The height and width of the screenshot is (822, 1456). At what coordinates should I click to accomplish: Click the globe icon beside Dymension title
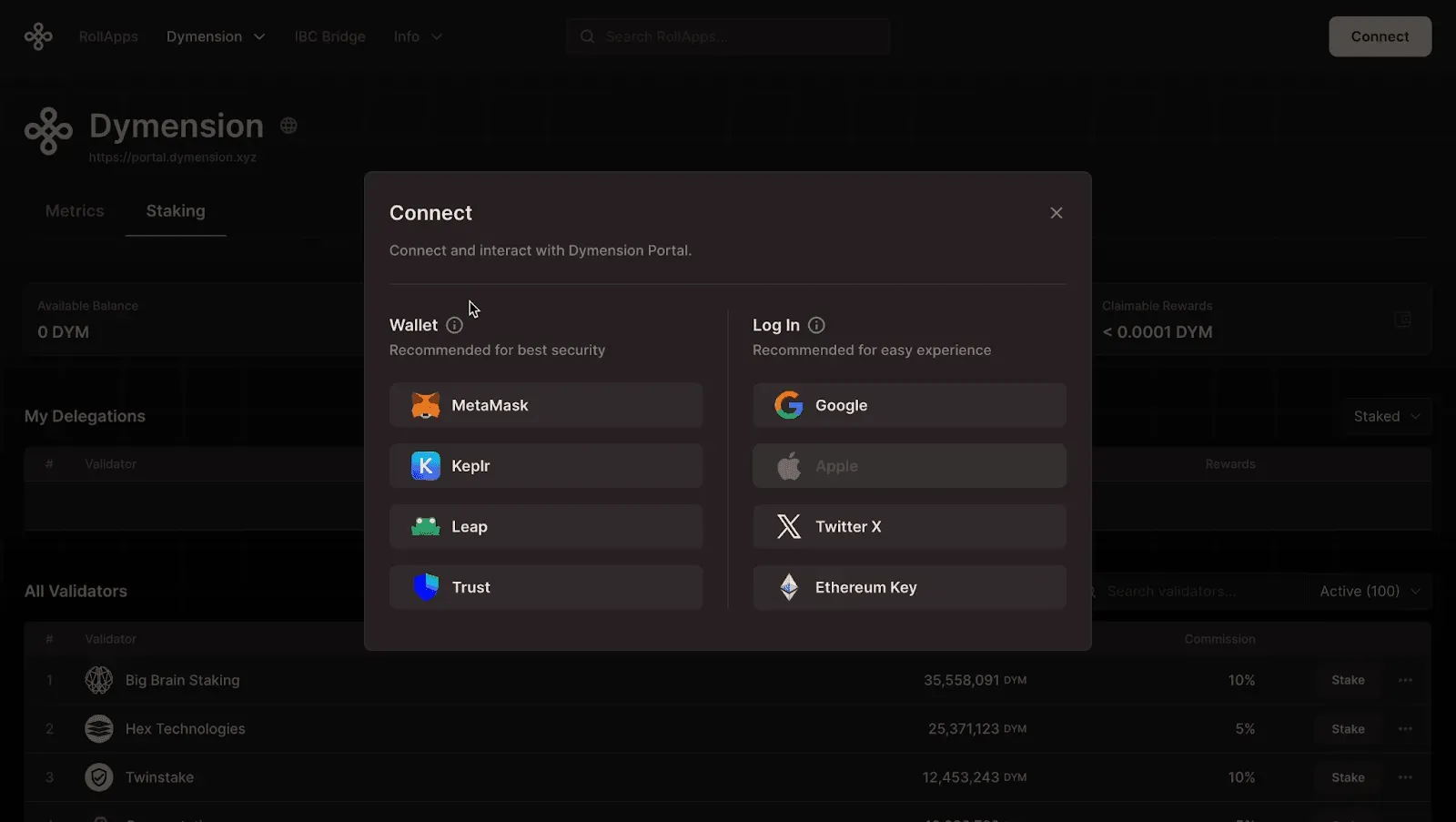click(288, 126)
